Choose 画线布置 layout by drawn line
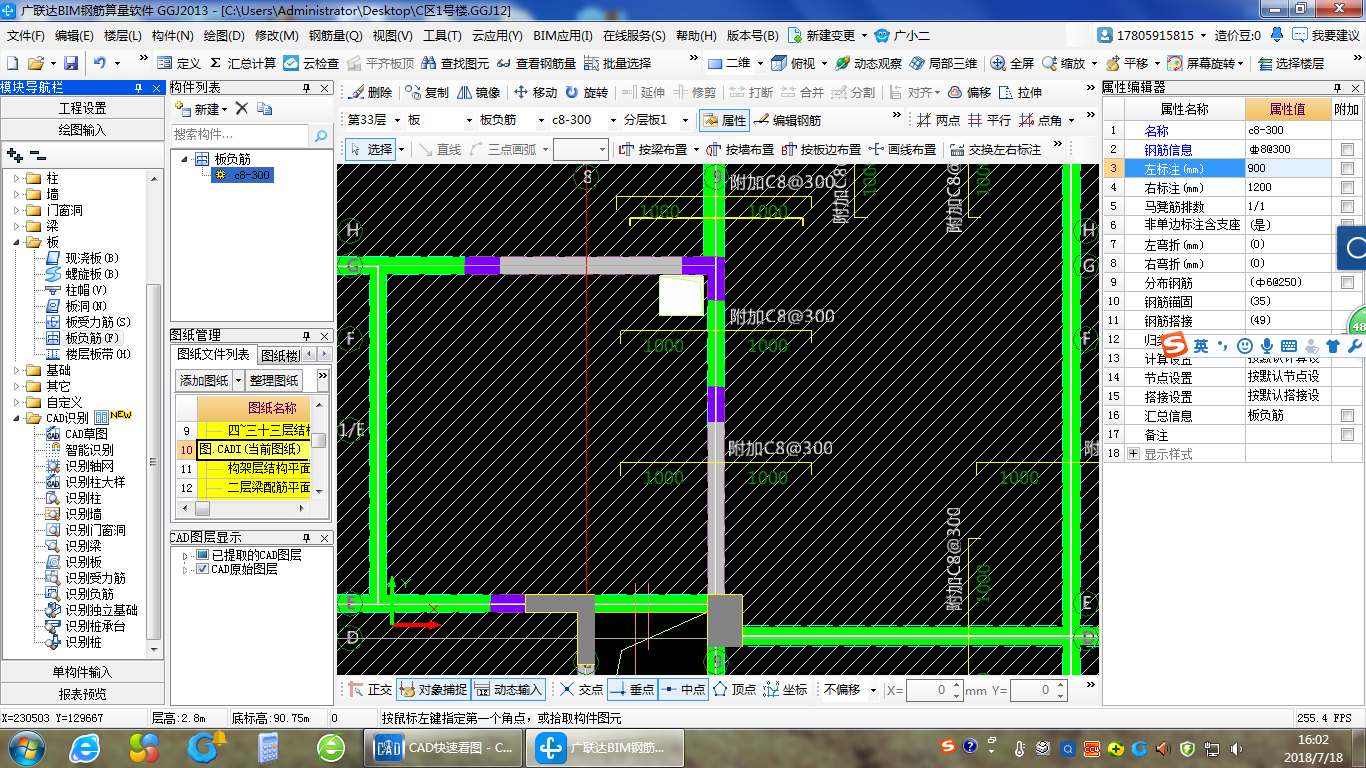Screen dimensions: 1366x768 pos(902,149)
